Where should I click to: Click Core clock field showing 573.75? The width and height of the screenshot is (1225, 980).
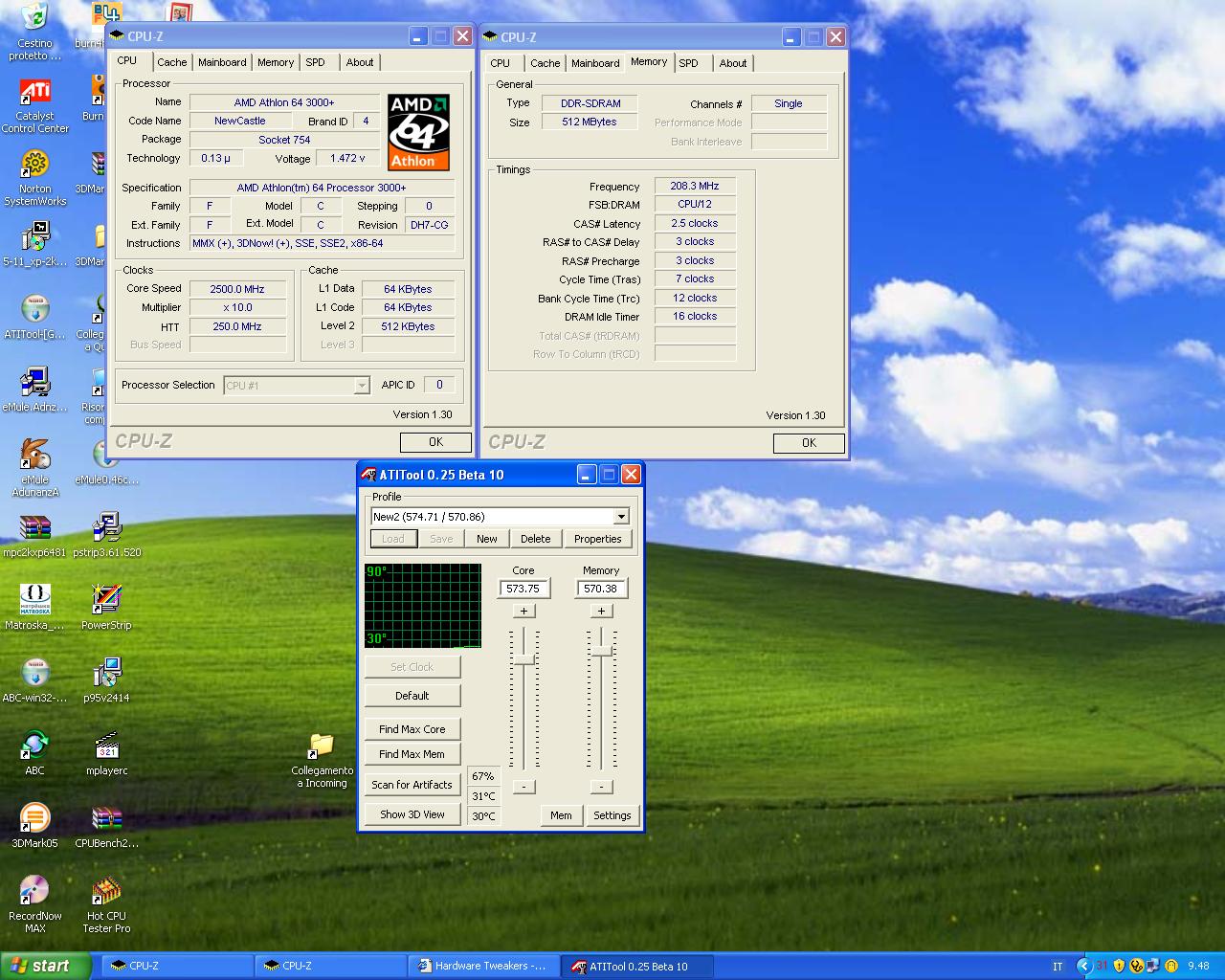523,589
